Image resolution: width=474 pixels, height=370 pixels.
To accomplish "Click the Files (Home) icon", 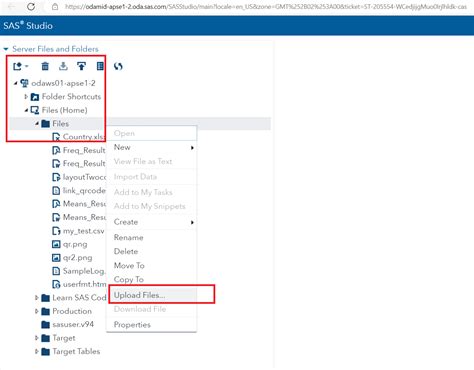I will click(x=35, y=110).
